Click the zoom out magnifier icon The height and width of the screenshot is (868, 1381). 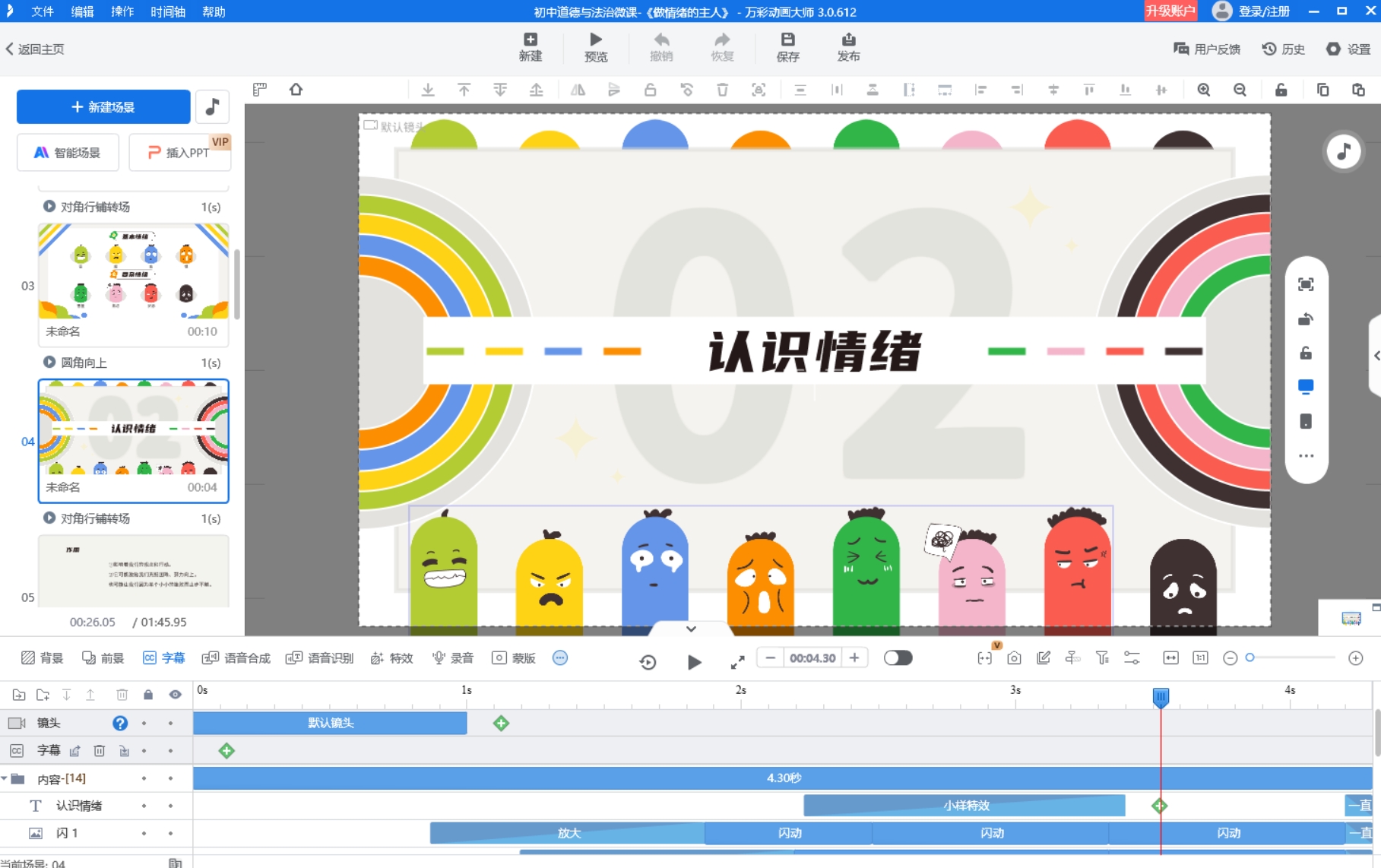click(1240, 90)
